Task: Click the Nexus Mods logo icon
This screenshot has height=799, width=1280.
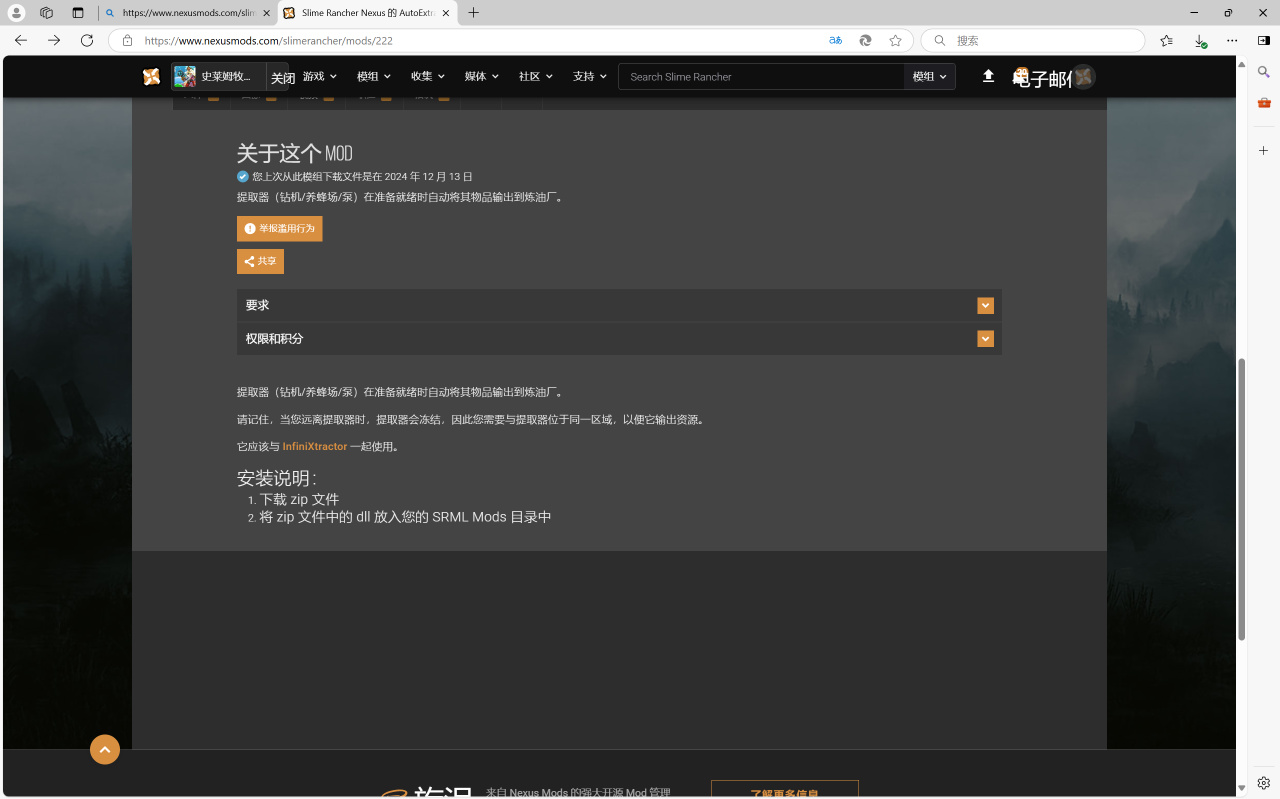Action: pyautogui.click(x=151, y=77)
